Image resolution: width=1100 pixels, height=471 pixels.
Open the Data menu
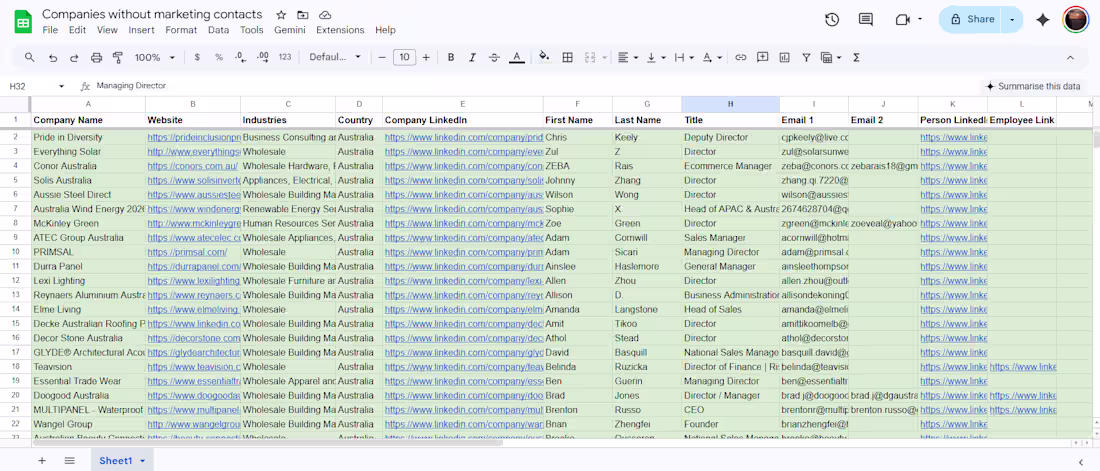tap(218, 30)
